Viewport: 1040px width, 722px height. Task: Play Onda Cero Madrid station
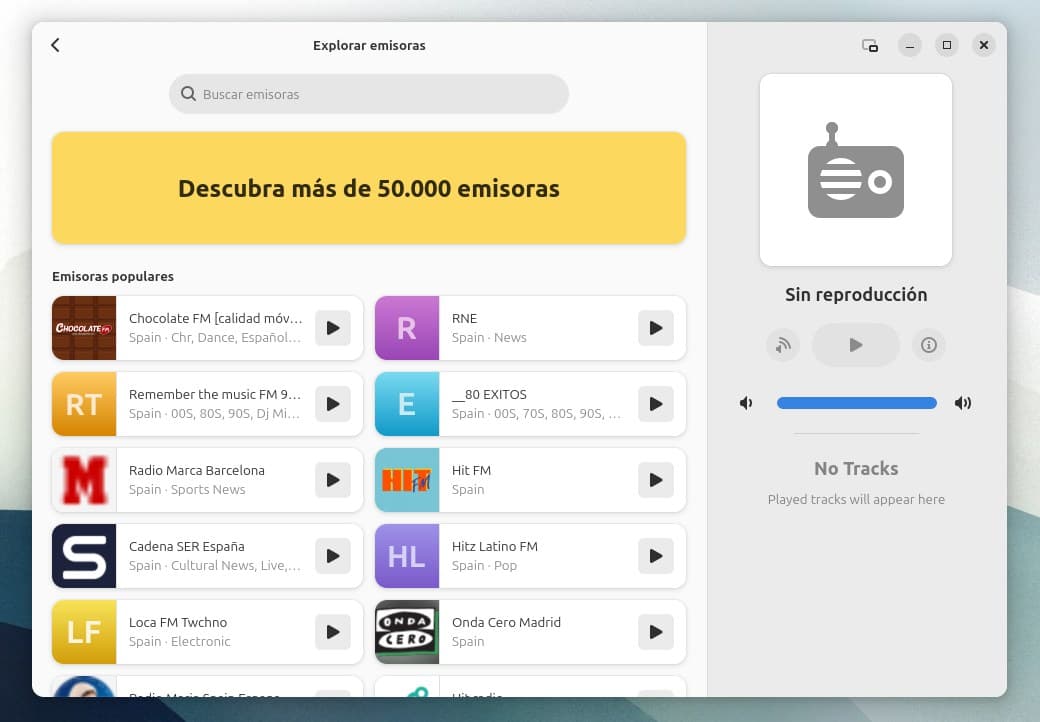click(656, 632)
